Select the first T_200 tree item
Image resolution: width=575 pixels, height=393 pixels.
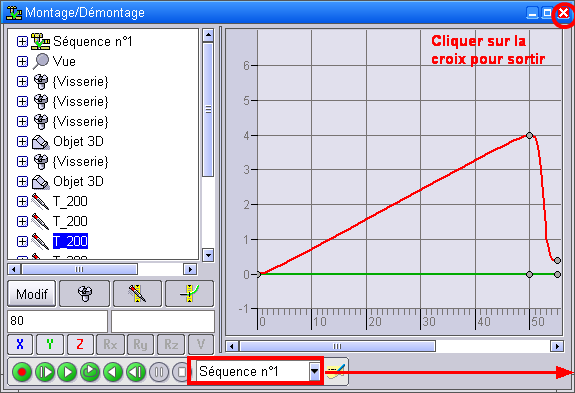point(70,201)
